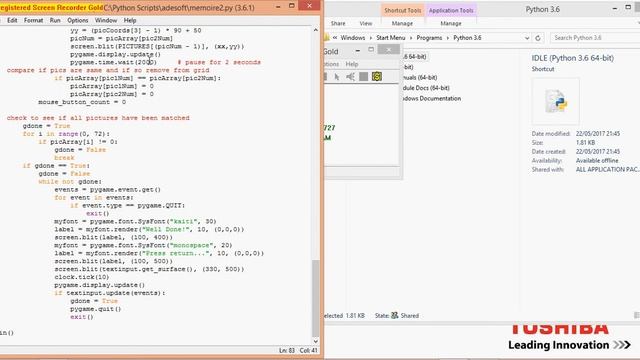Click the 'while not gdone:' code line
640x360 pixels.
click(x=70, y=182)
